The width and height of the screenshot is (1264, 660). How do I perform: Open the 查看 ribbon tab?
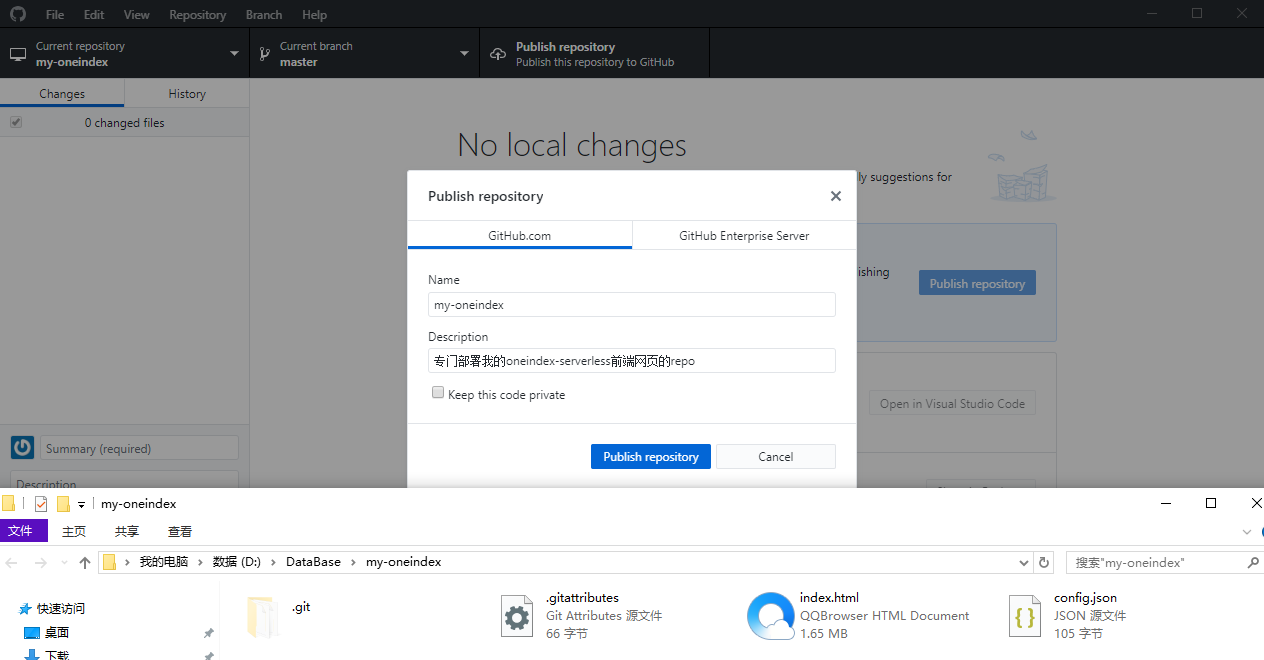179,531
